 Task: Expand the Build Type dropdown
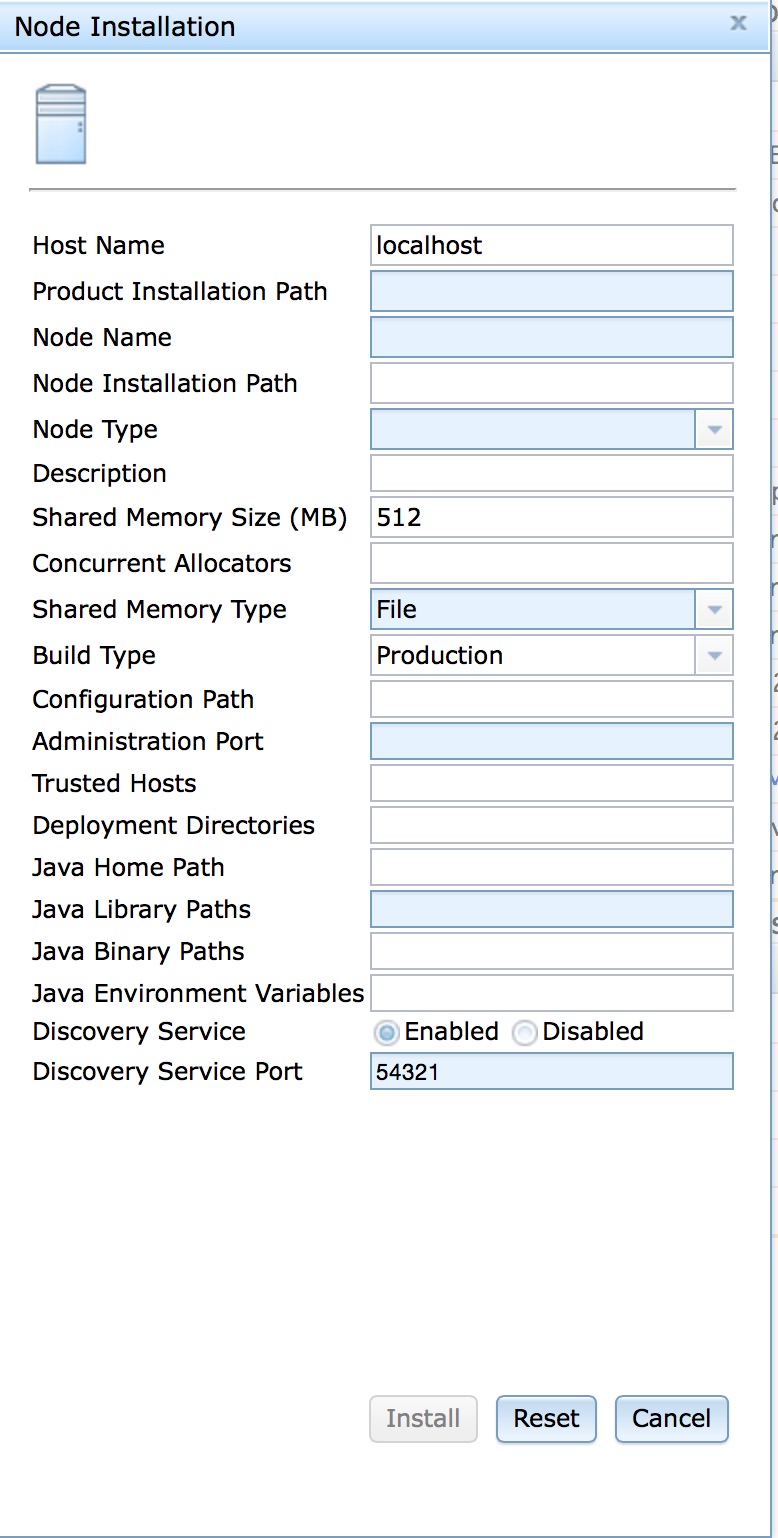tap(714, 655)
